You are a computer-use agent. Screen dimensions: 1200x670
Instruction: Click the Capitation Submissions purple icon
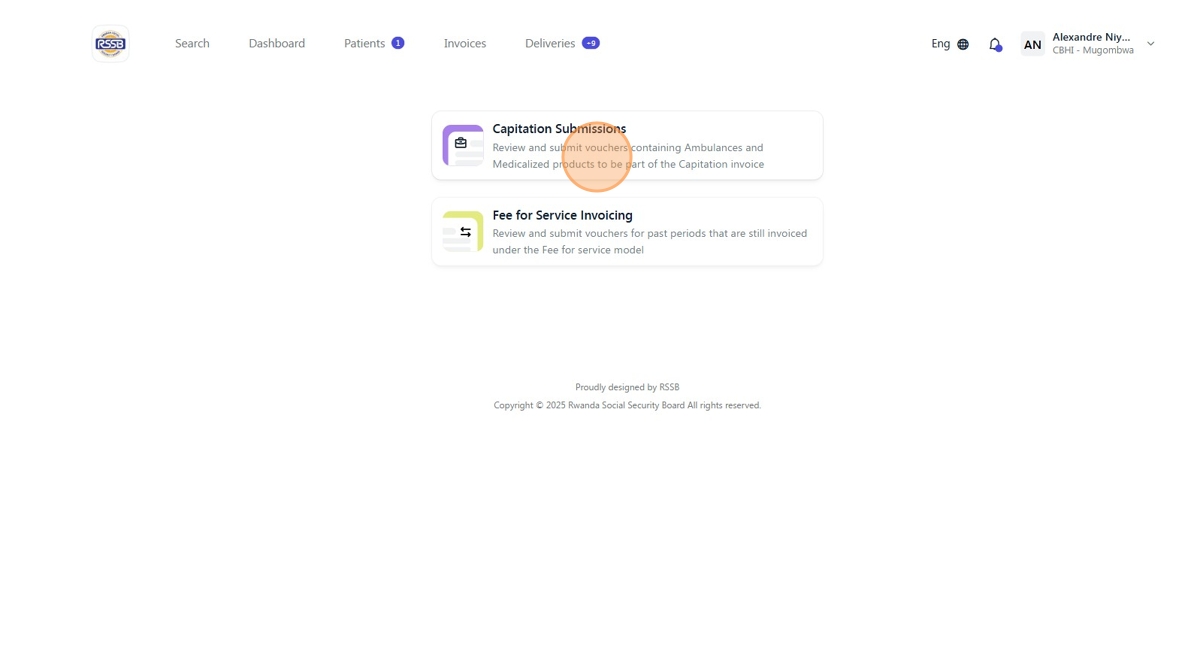coord(463,145)
